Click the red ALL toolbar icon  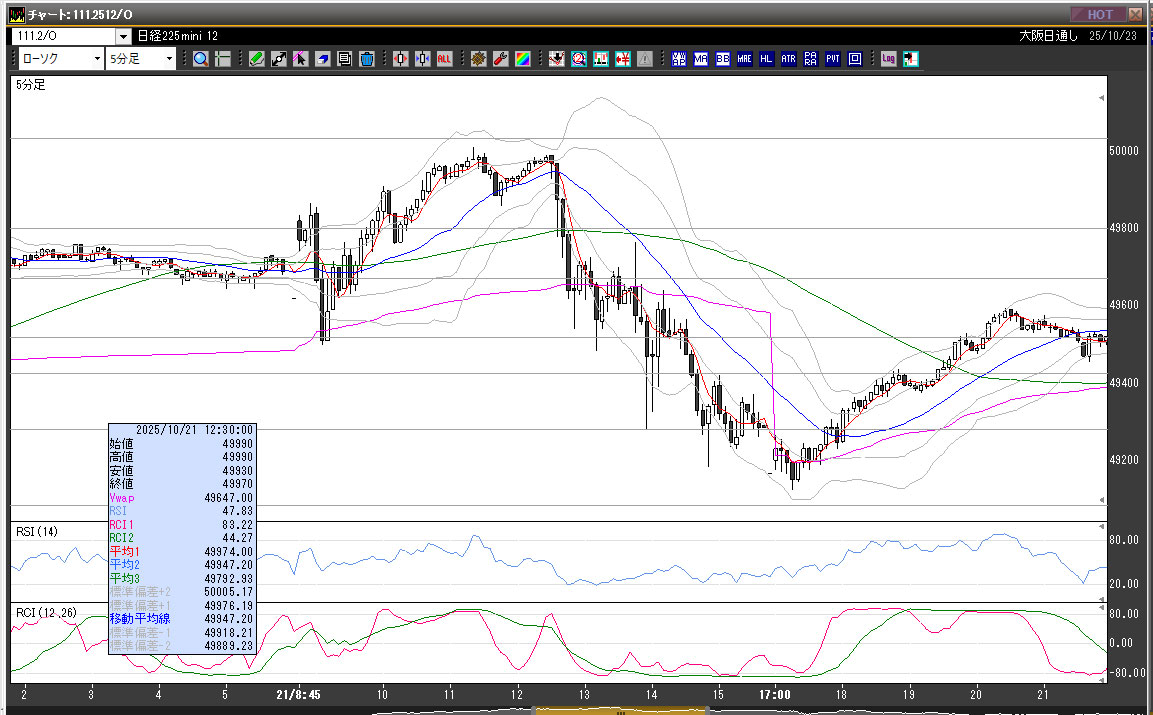click(444, 59)
